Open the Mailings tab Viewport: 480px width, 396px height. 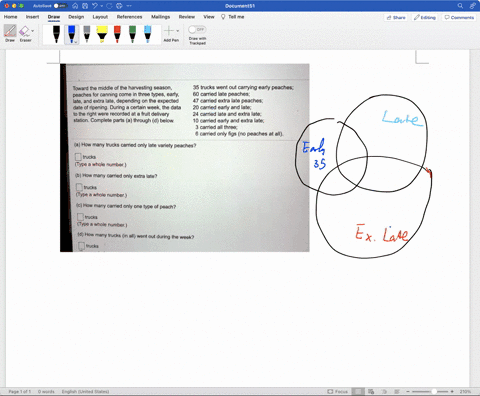[160, 17]
